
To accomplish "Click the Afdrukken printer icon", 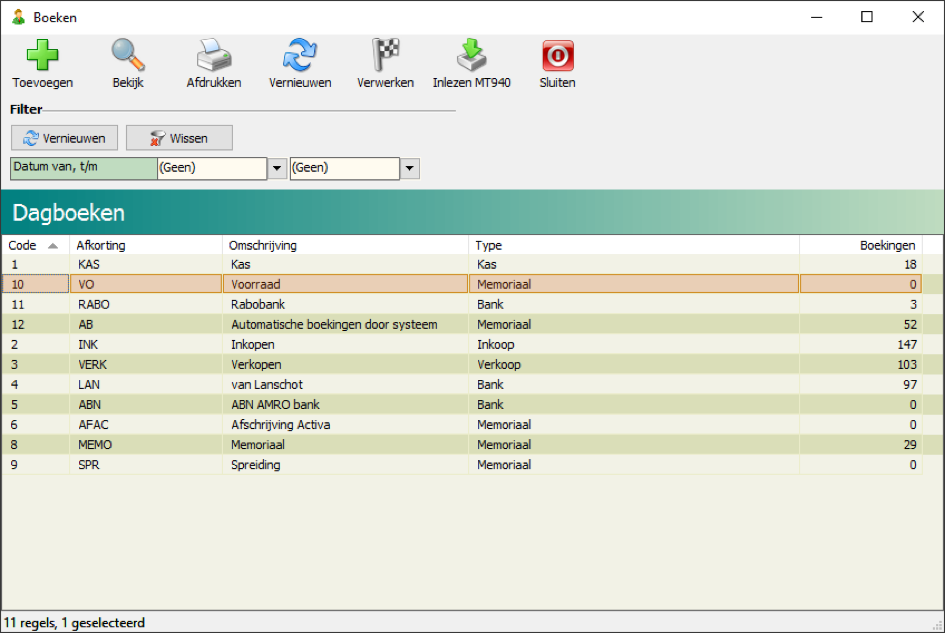I will click(x=214, y=55).
